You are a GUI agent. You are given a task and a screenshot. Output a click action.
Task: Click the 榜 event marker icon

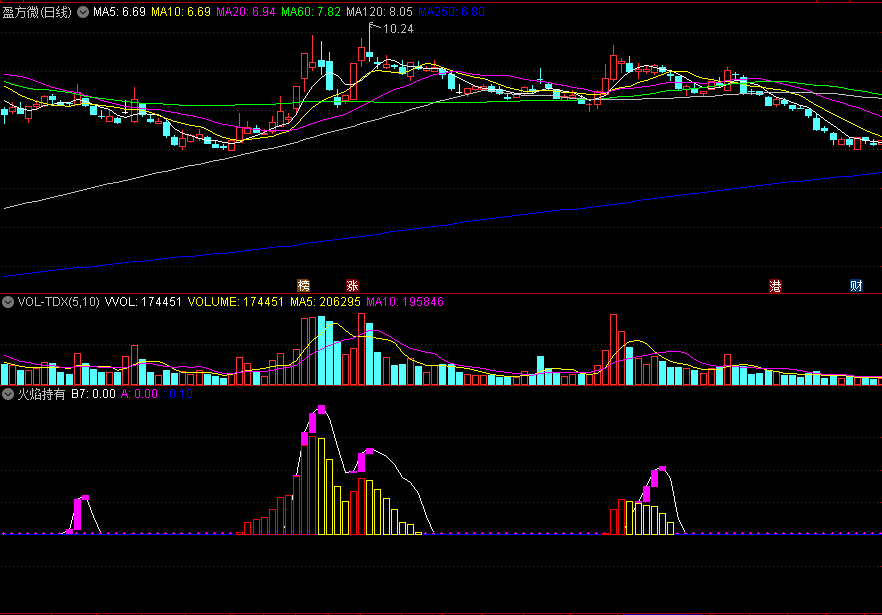pos(303,285)
